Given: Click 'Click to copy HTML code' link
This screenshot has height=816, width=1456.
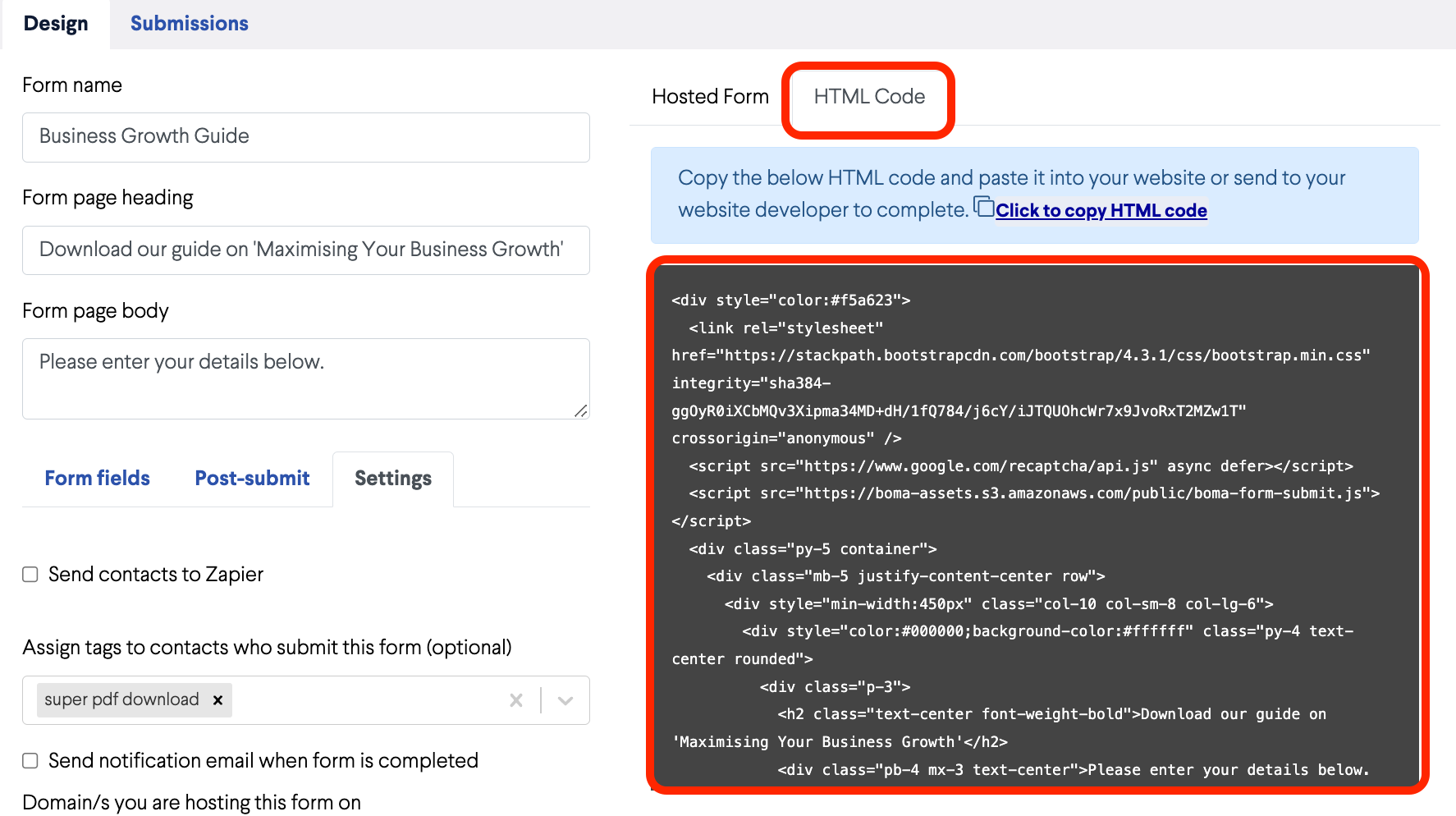Looking at the screenshot, I should click(x=1101, y=211).
